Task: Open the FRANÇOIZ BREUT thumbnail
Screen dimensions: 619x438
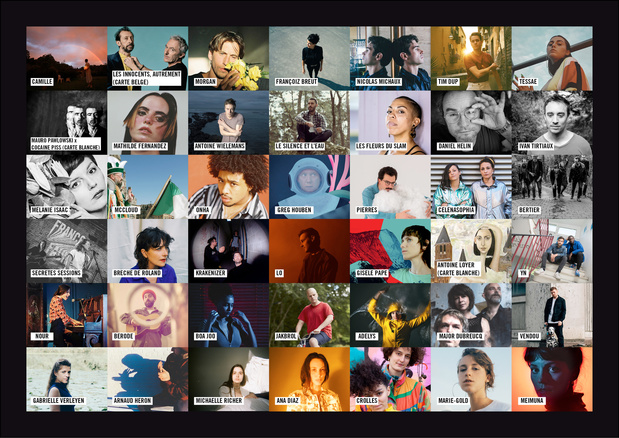Action: (310, 58)
